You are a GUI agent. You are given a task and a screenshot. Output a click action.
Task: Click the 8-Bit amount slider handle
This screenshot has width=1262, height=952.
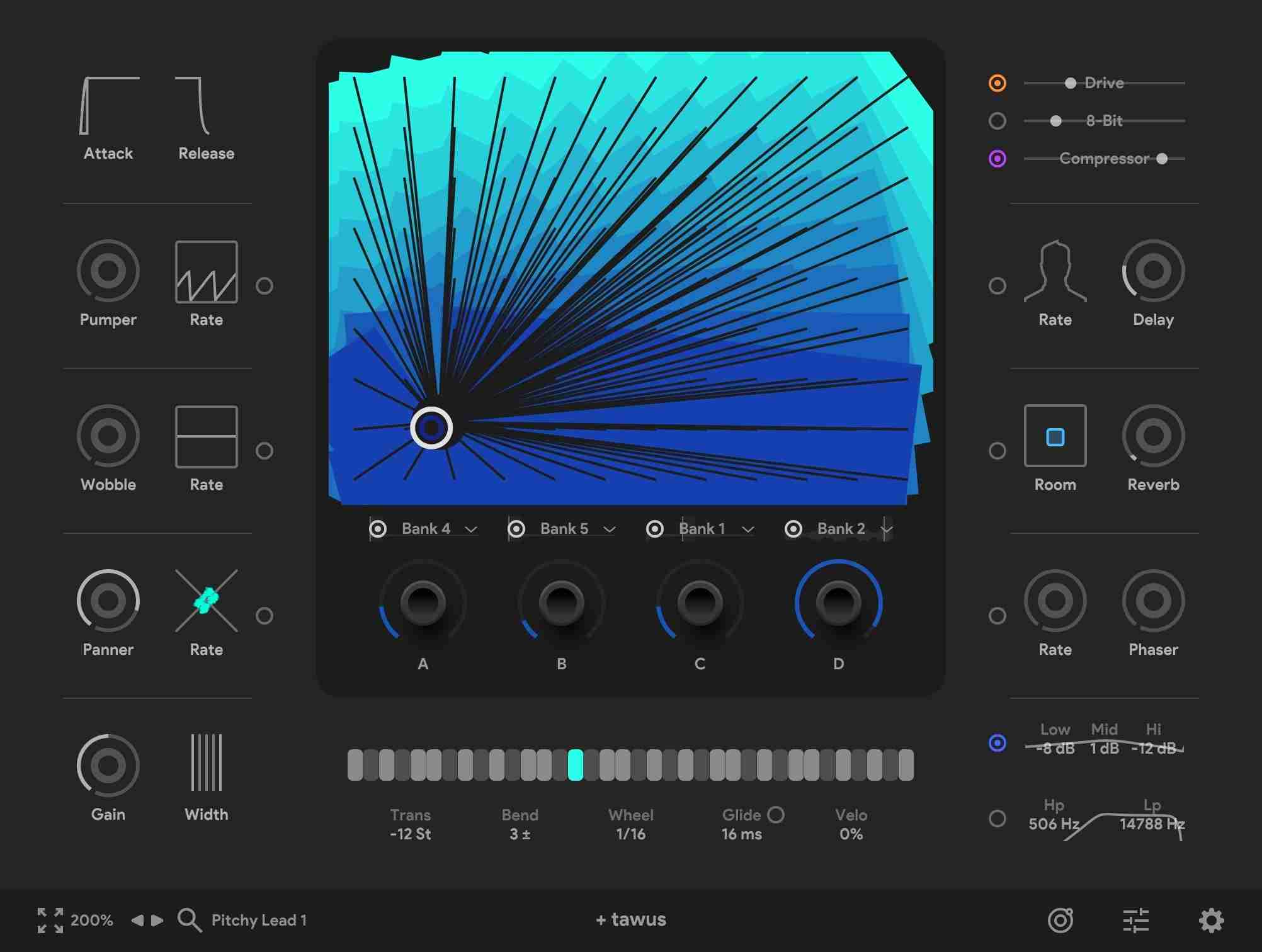click(x=1056, y=121)
